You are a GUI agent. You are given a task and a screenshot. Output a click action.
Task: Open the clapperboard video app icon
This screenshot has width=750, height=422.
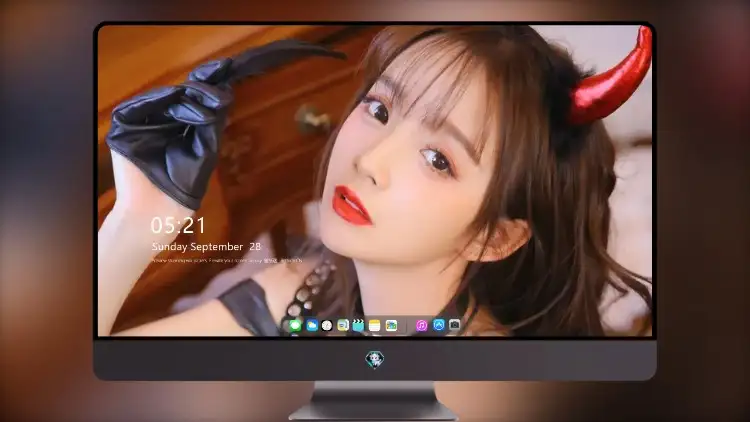pyautogui.click(x=358, y=325)
